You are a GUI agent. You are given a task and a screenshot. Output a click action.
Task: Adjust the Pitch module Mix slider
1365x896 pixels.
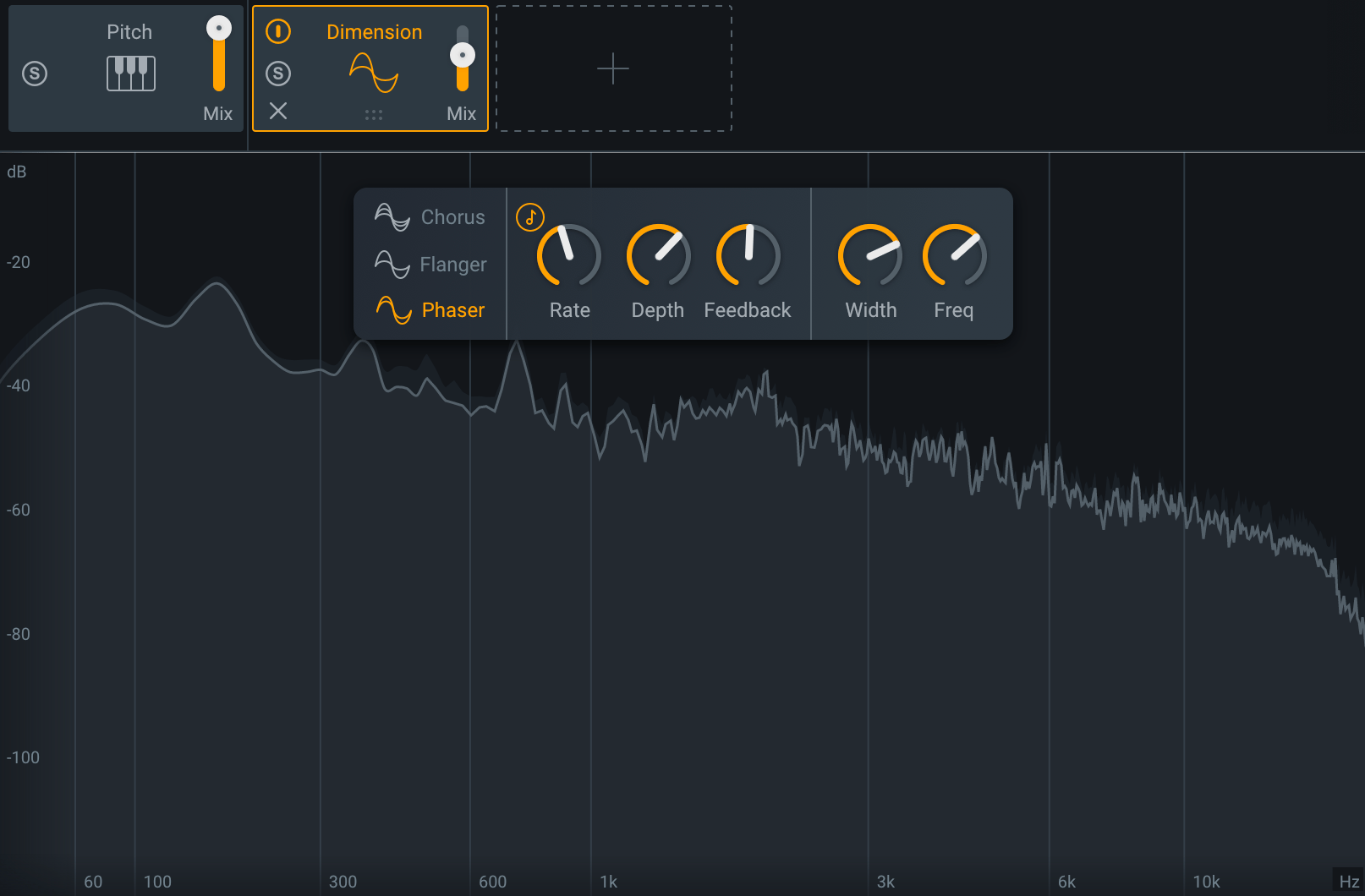coord(219,53)
